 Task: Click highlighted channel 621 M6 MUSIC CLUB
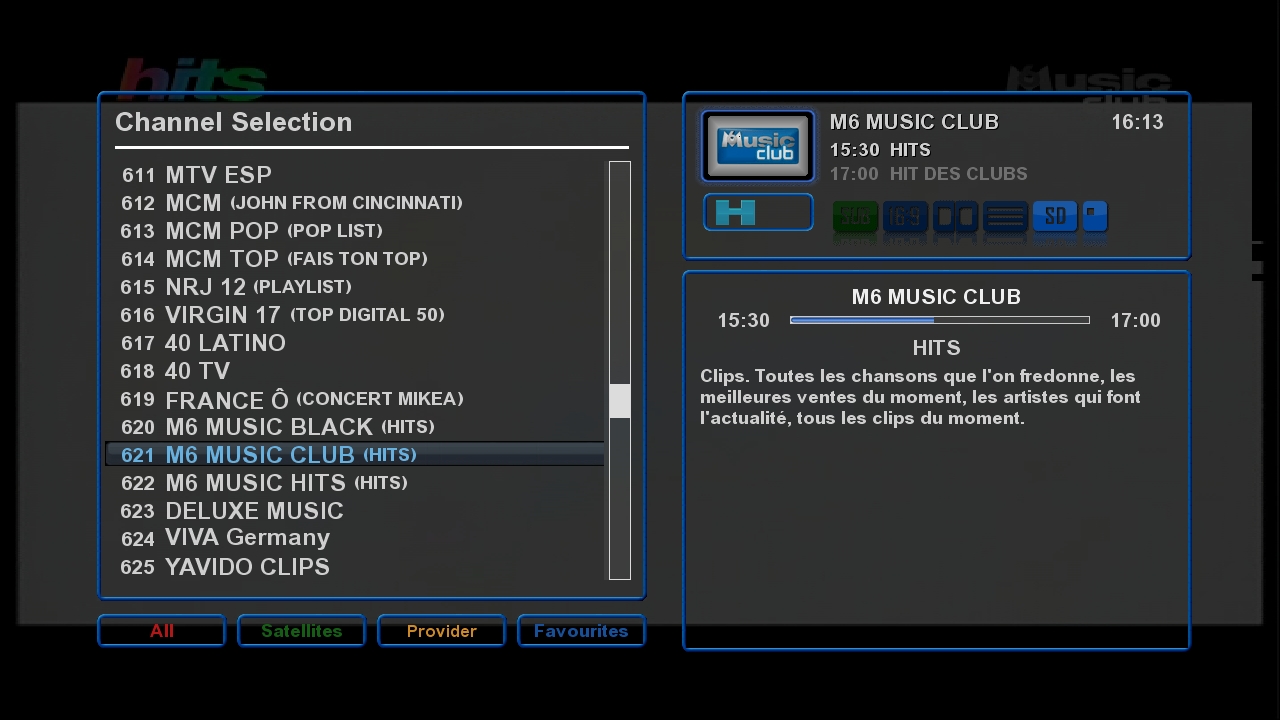click(355, 455)
